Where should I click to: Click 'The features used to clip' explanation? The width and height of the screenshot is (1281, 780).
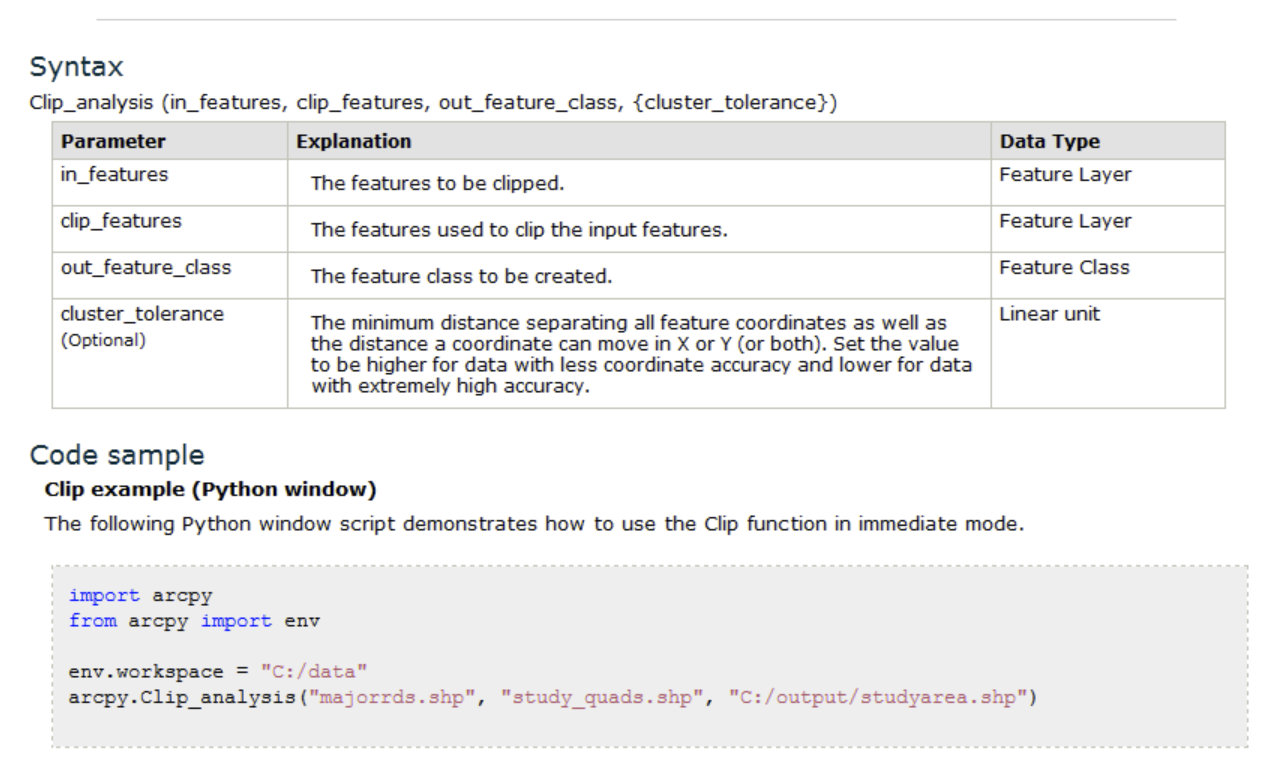pos(519,230)
